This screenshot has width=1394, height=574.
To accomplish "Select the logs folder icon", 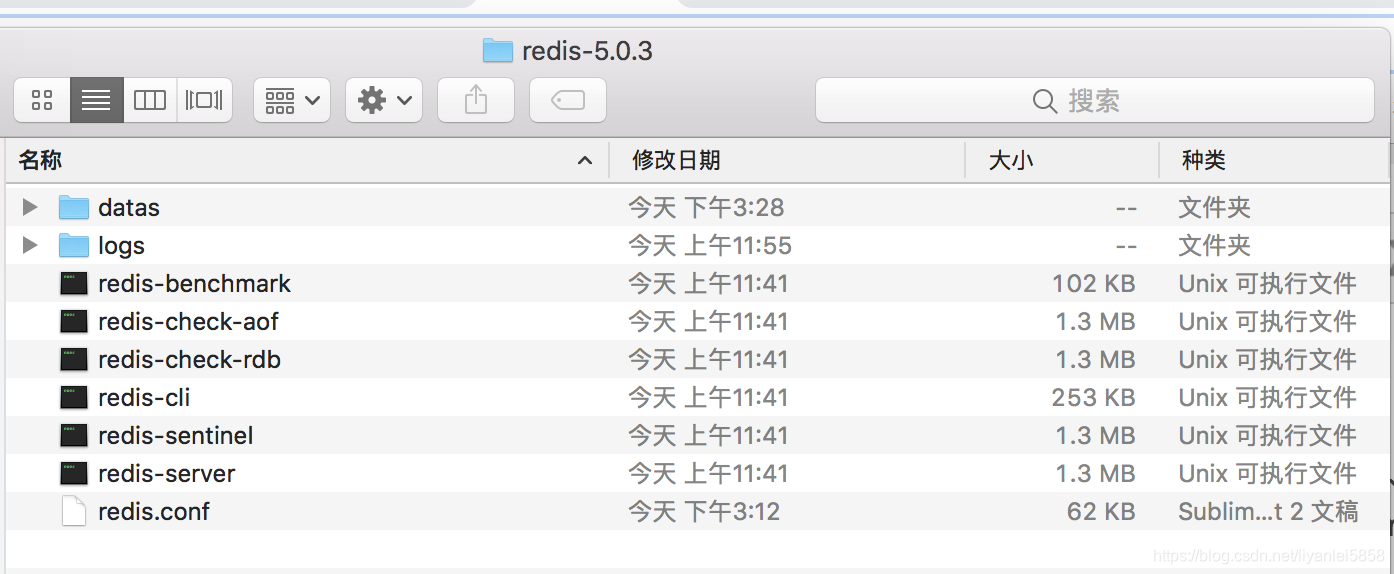I will 74,245.
